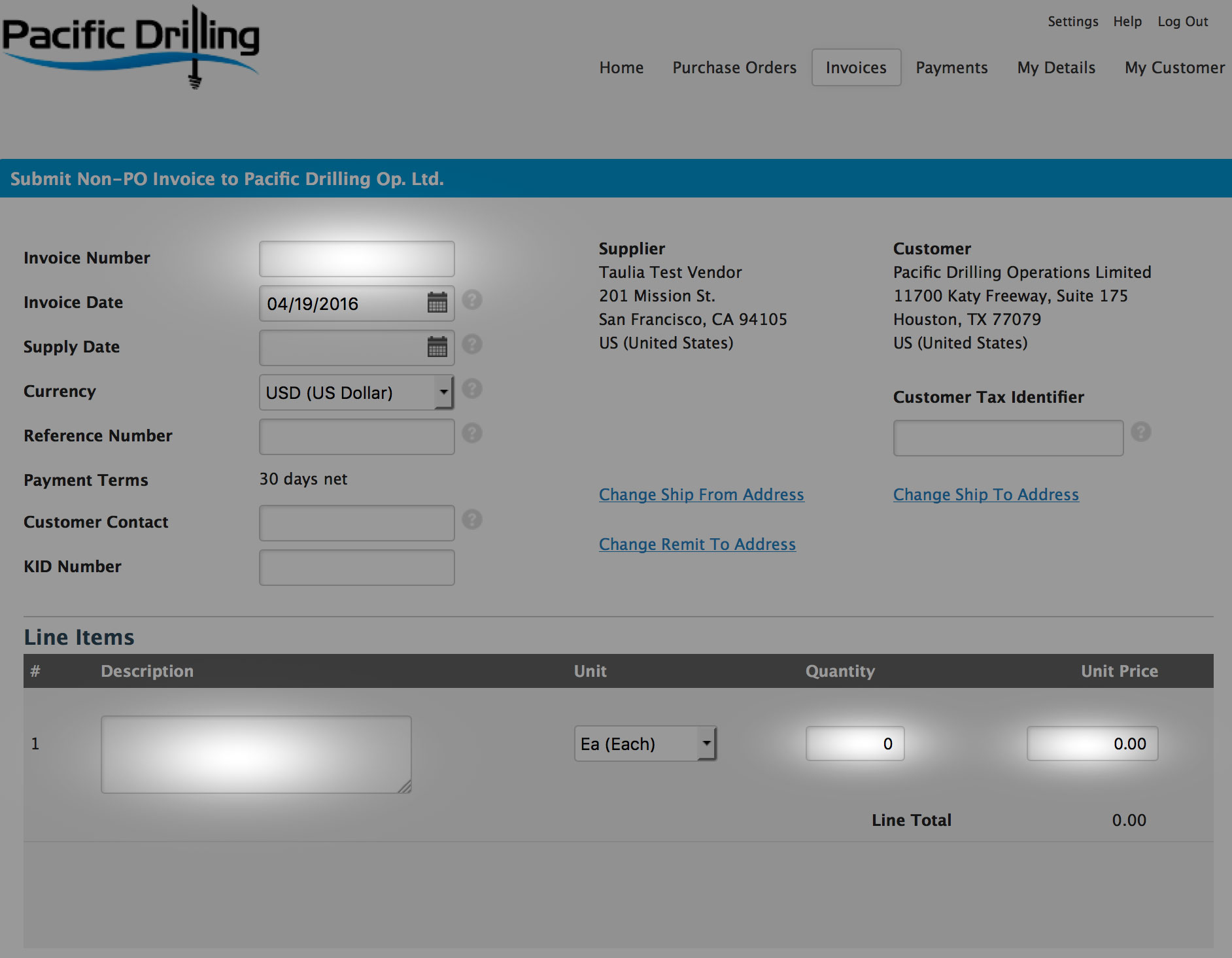Click the Help link
Image resolution: width=1232 pixels, height=958 pixels.
click(x=1127, y=22)
